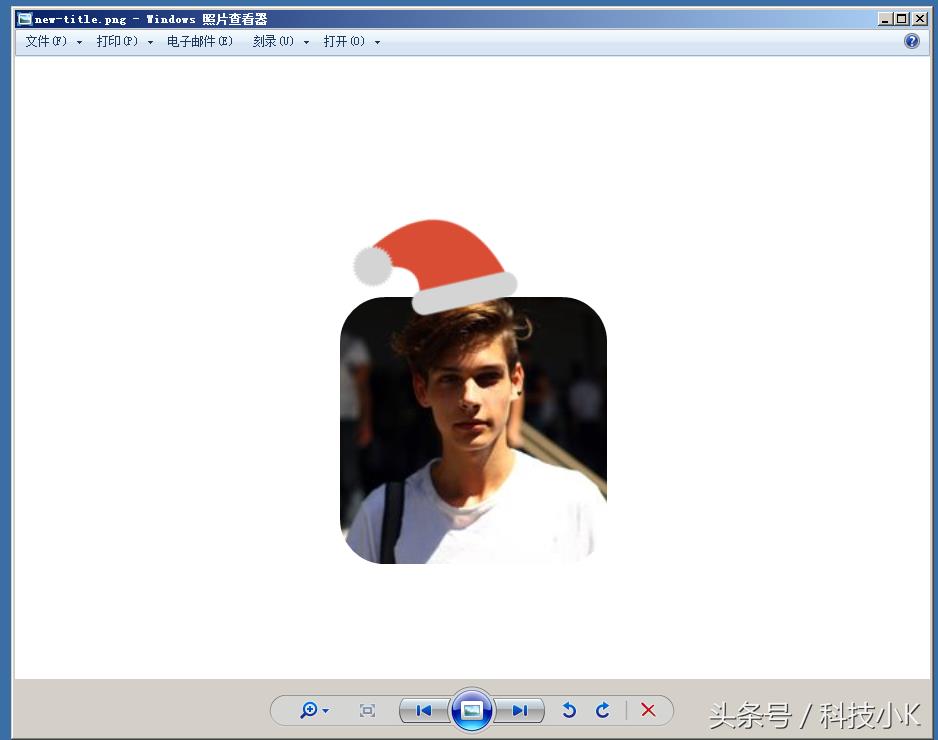Image resolution: width=938 pixels, height=740 pixels.
Task: Click the rounded portrait photo
Action: click(x=473, y=440)
